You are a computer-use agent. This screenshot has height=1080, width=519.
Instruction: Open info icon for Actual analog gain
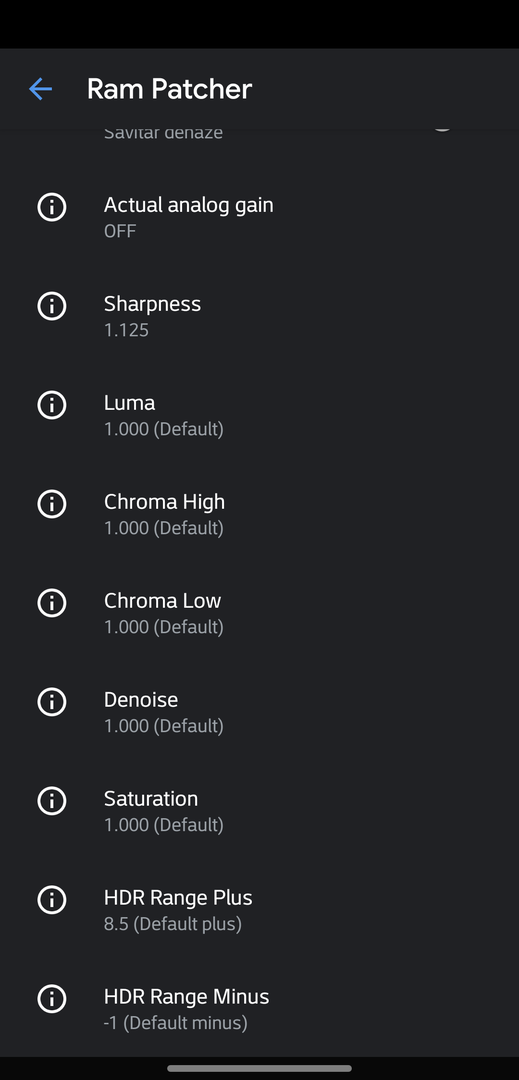point(52,207)
